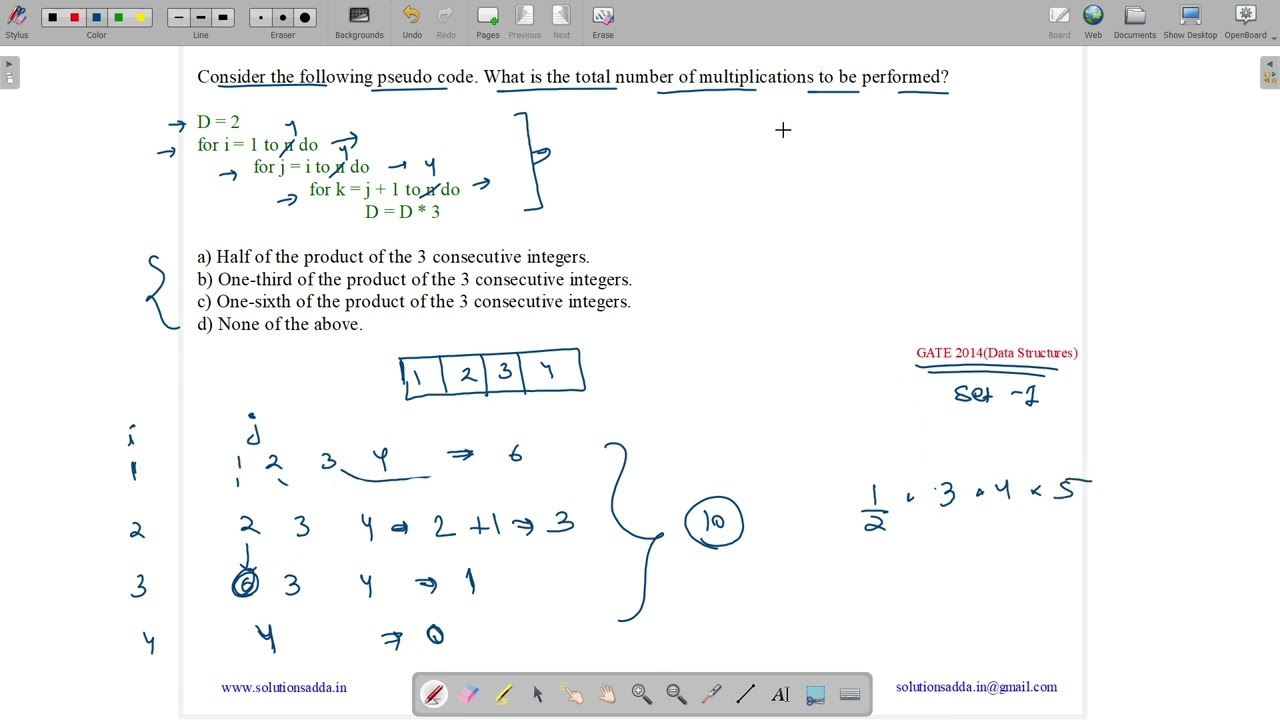Activate the Eraser tool in bottom palette
This screenshot has height=720, width=1280.
coord(469,694)
